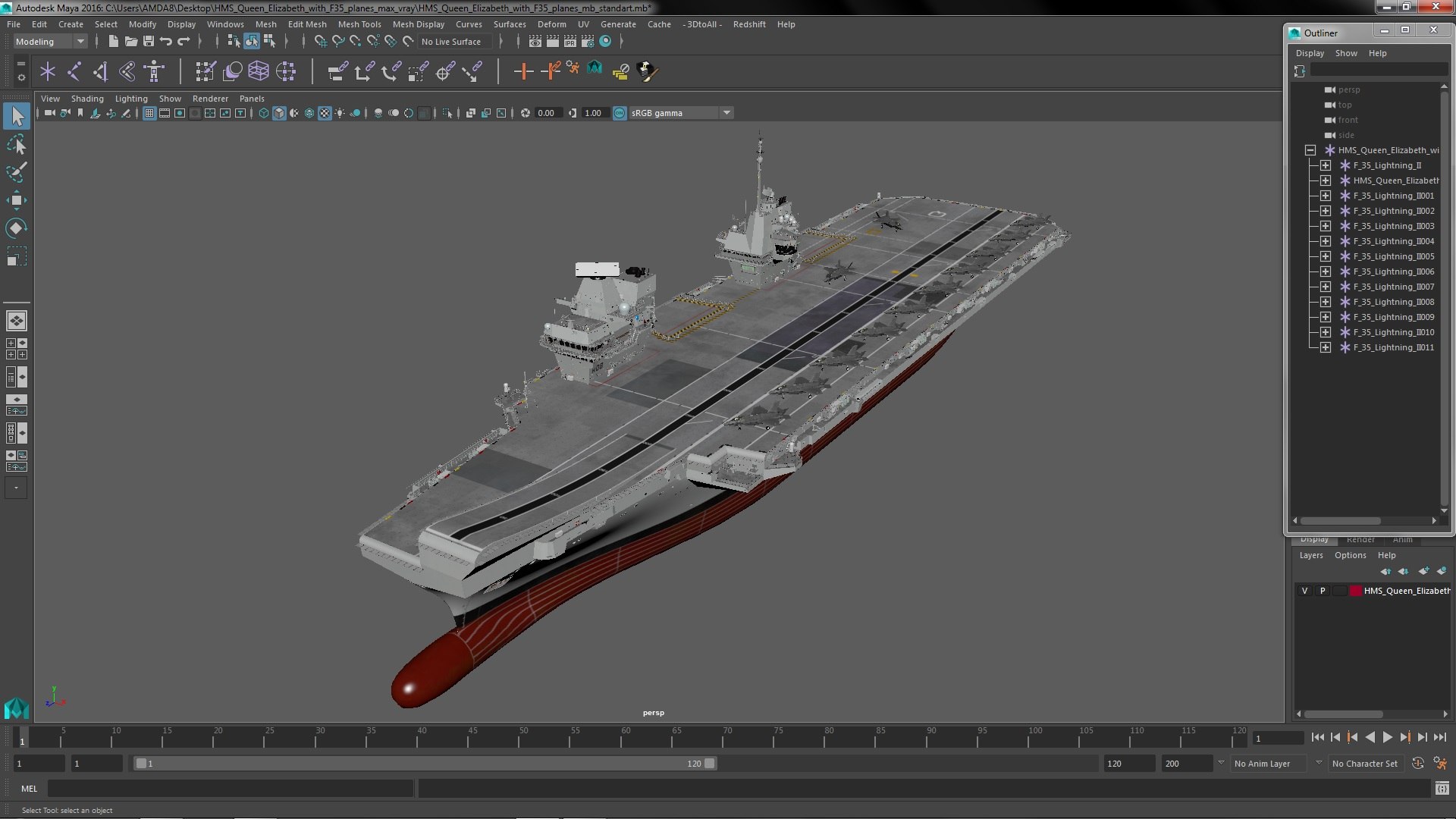
Task: Click the Open Scene folder icon
Action: click(130, 42)
